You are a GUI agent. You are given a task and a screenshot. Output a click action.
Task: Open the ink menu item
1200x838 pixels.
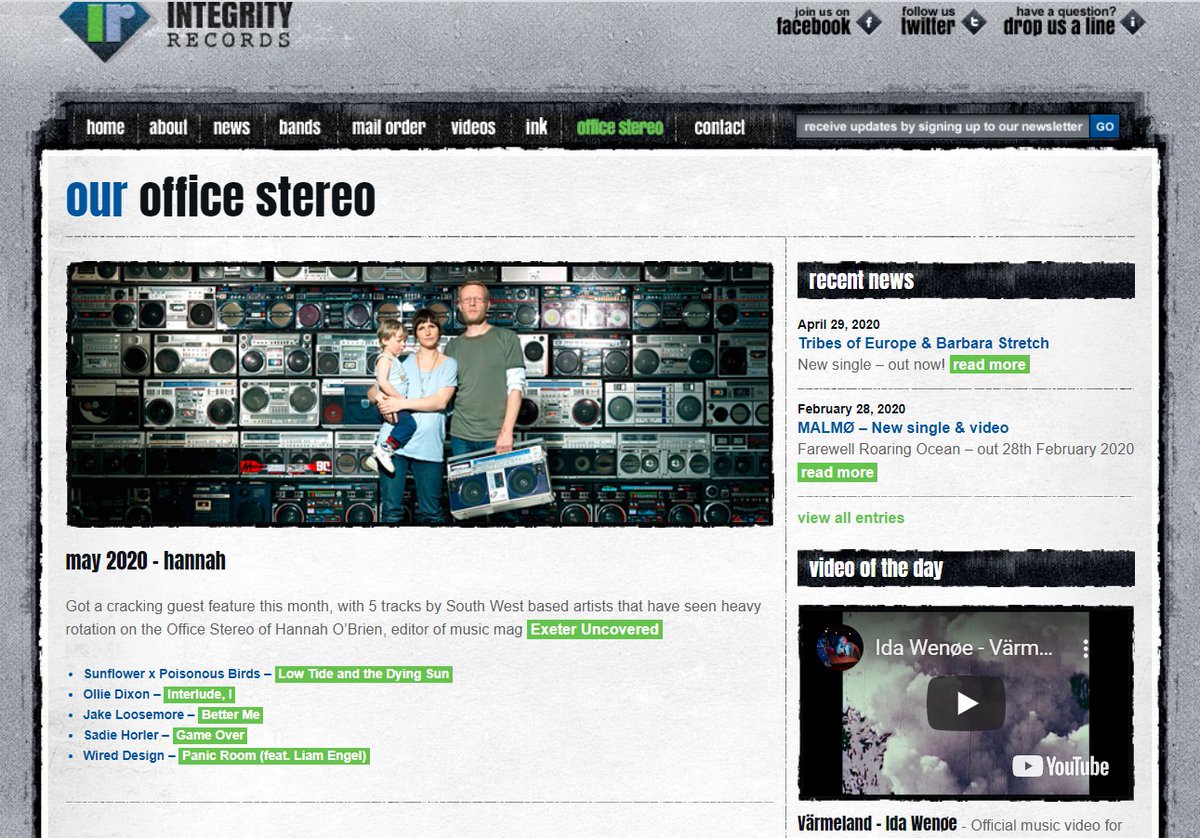click(x=536, y=127)
